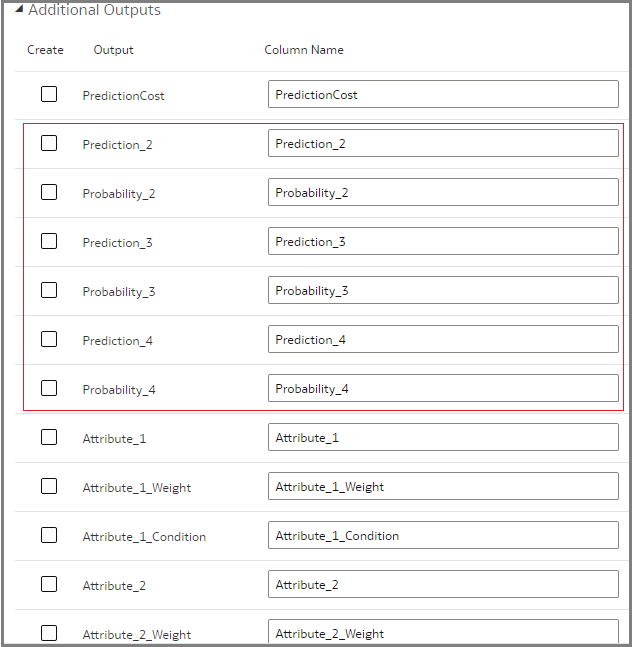
Task: Tick the Attribute_1_Condition checkbox
Action: [49, 535]
